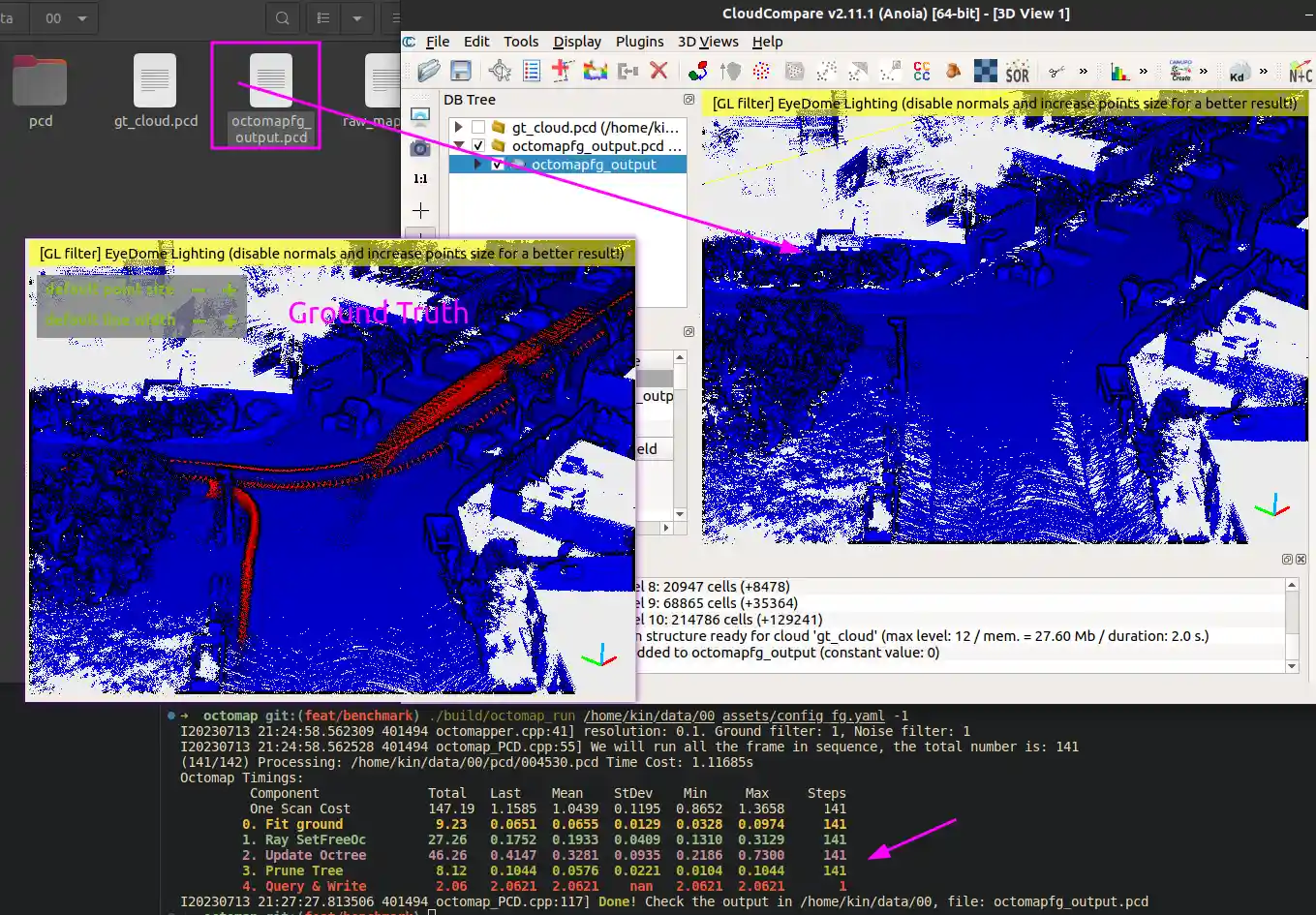
Task: Uncheck the octomapfg_output.pcd folder checkbox
Action: coord(478,146)
